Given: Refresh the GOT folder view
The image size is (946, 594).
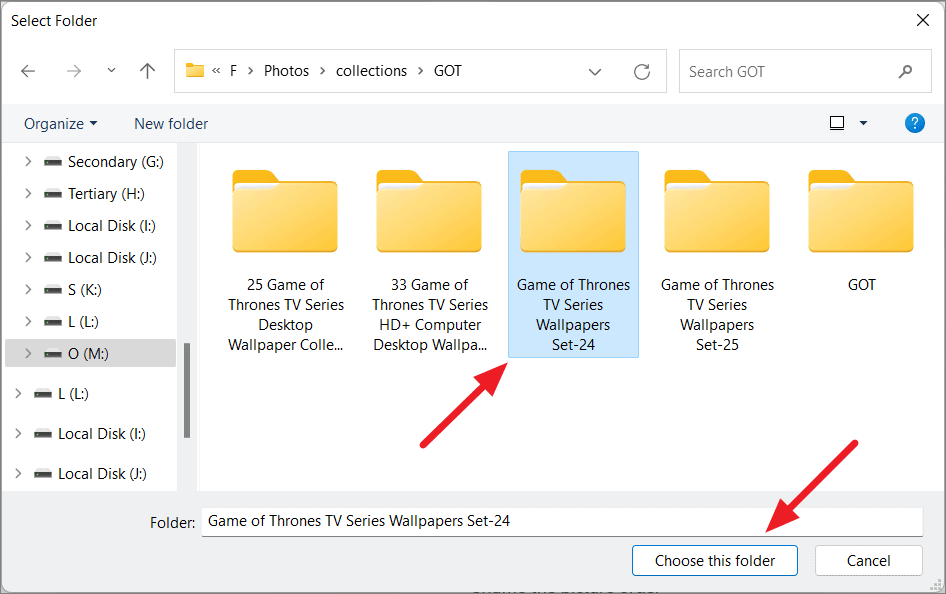Looking at the screenshot, I should point(642,72).
